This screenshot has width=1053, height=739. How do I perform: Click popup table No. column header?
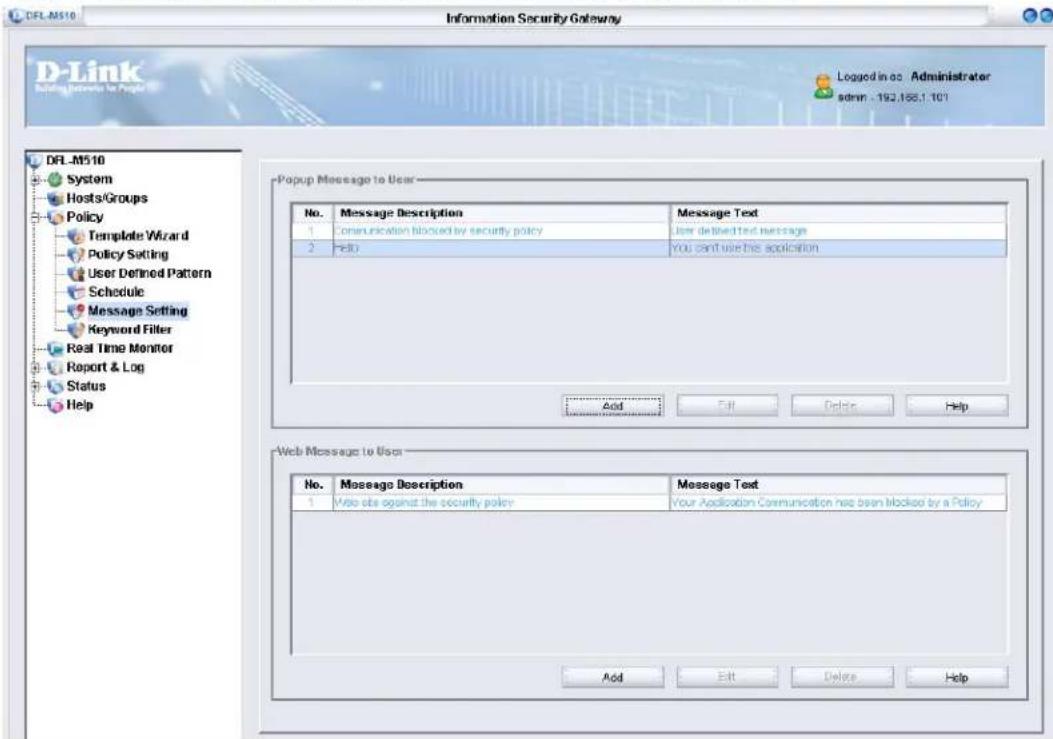(x=313, y=213)
